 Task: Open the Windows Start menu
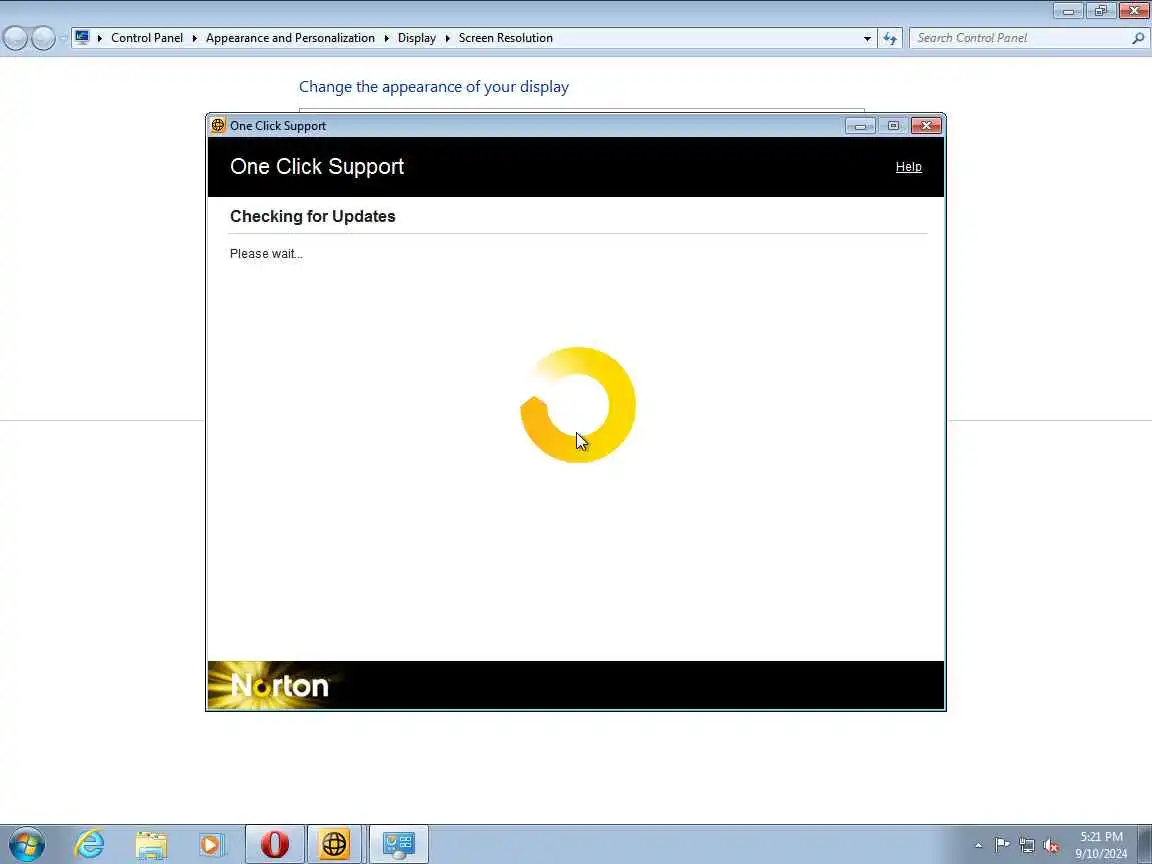coord(27,843)
